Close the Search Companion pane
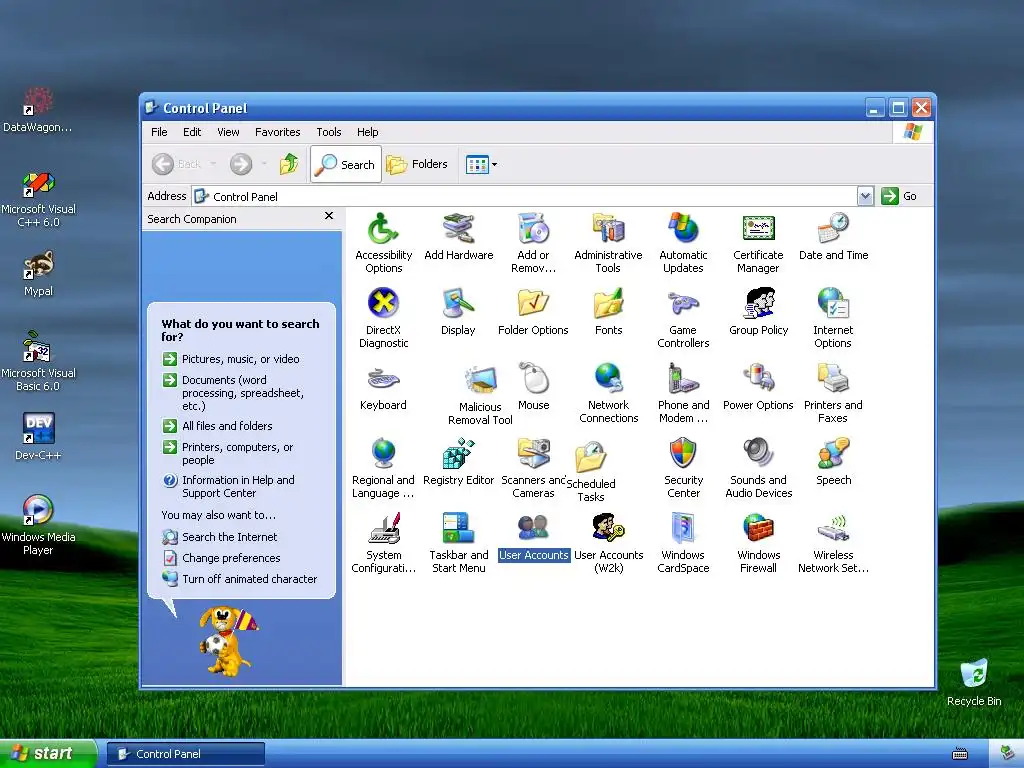This screenshot has height=768, width=1024. [x=329, y=216]
